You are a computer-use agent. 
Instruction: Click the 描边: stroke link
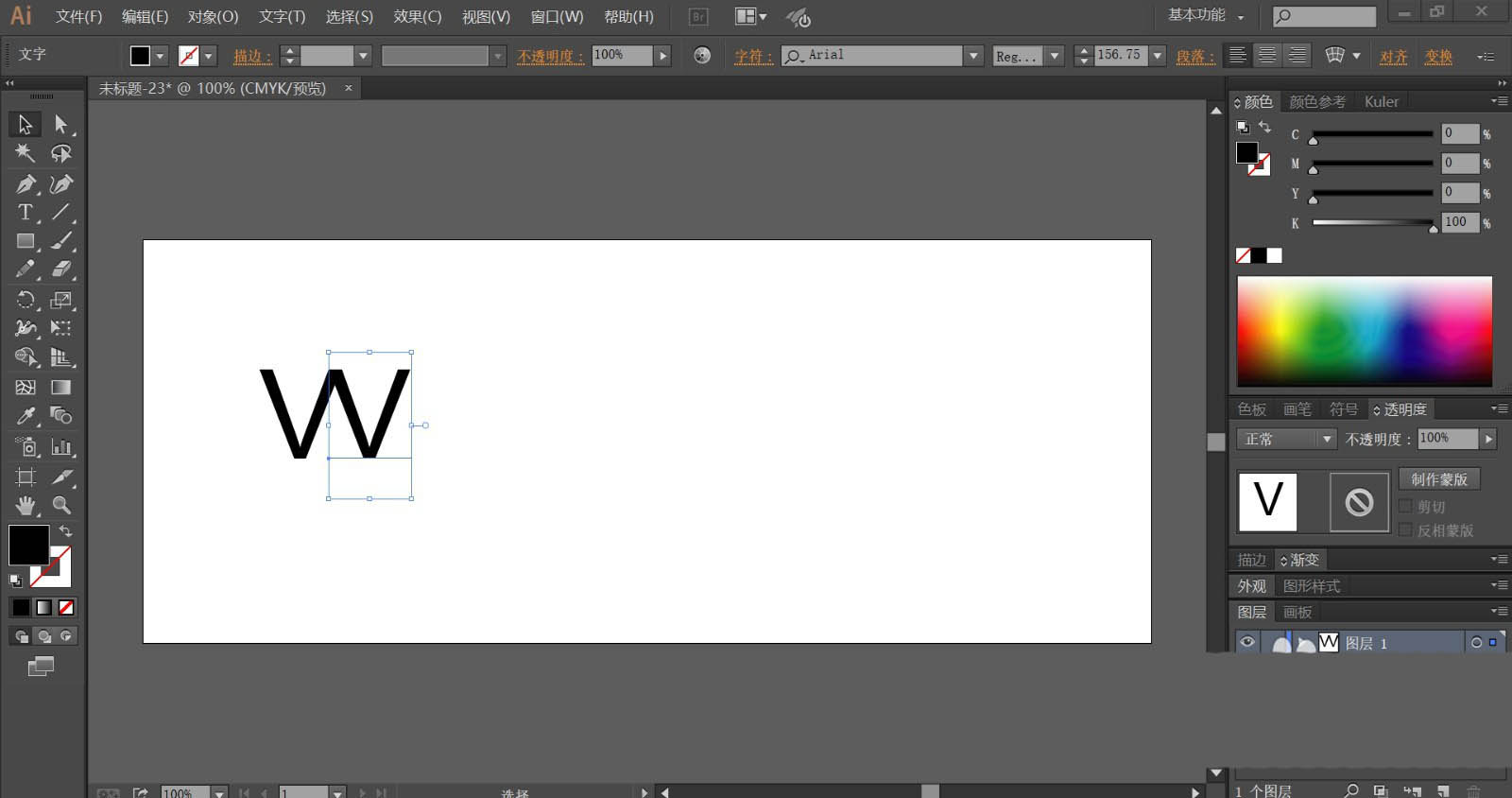tap(252, 56)
